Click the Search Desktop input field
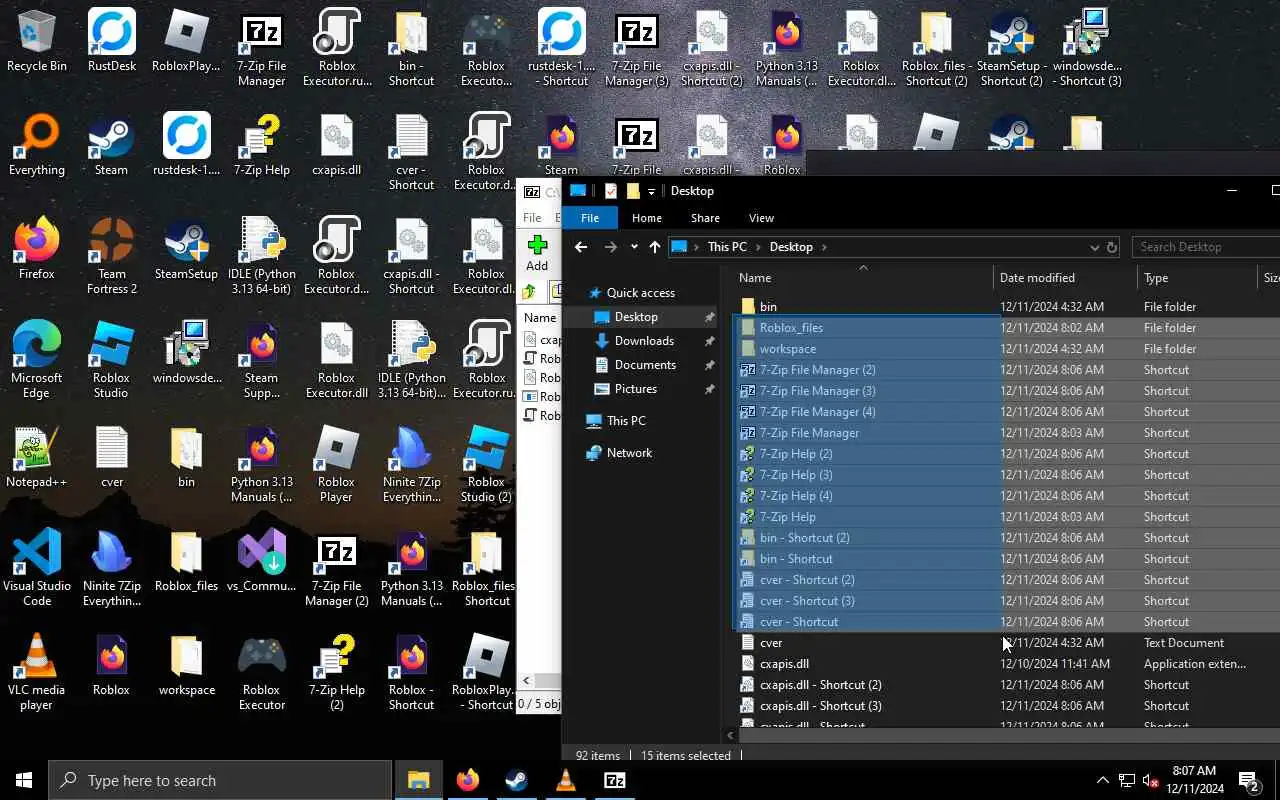This screenshot has height=800, width=1280. pyautogui.click(x=1206, y=247)
